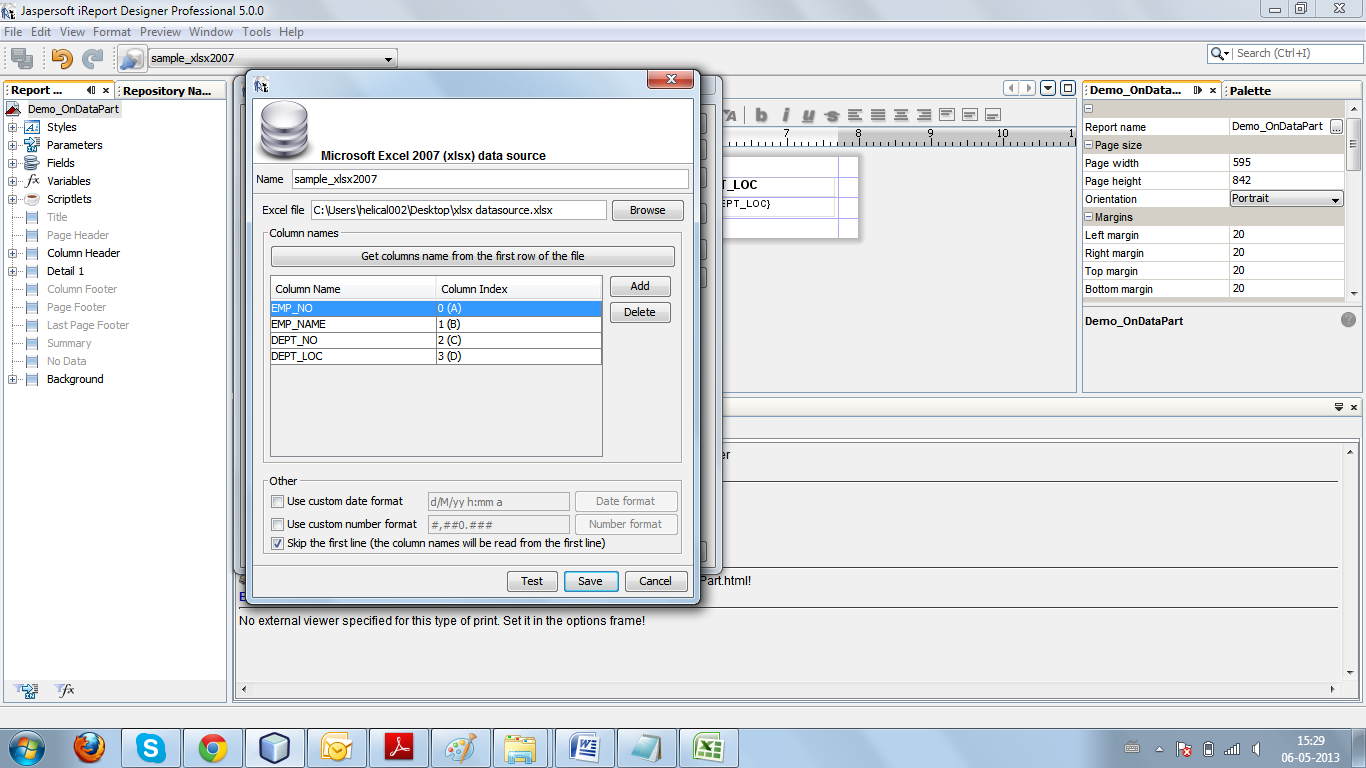Enable Use custom number format checkbox
This screenshot has height=768, width=1366.
[x=278, y=524]
